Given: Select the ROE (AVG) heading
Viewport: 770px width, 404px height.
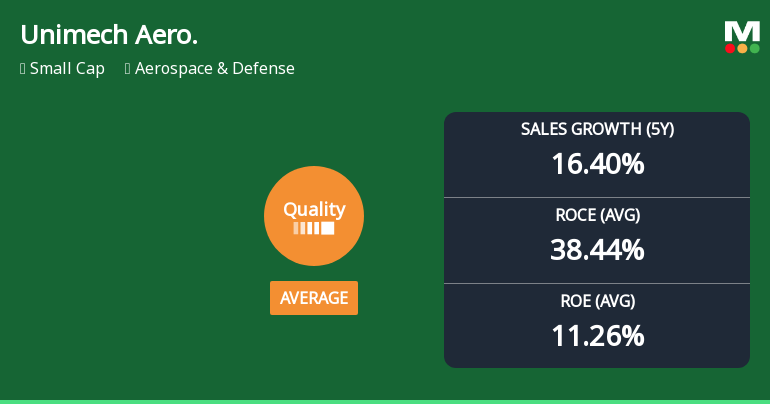Looking at the screenshot, I should 597,301.
